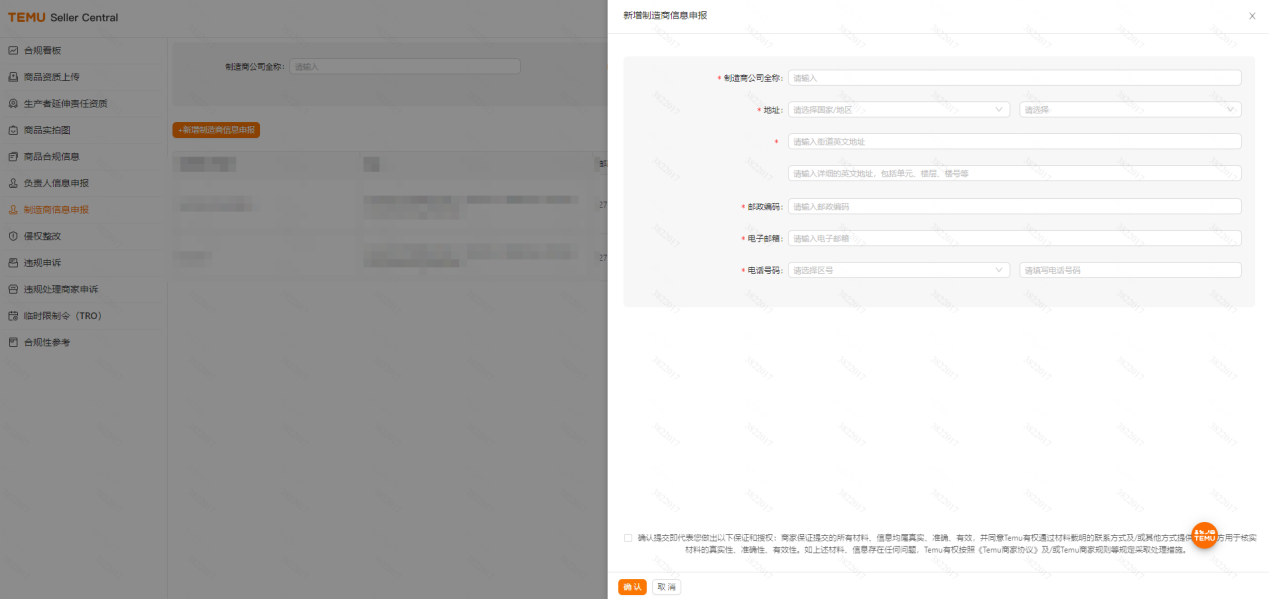
Task: Click the 请输入电子邮箱 email input field
Action: pos(1013,238)
